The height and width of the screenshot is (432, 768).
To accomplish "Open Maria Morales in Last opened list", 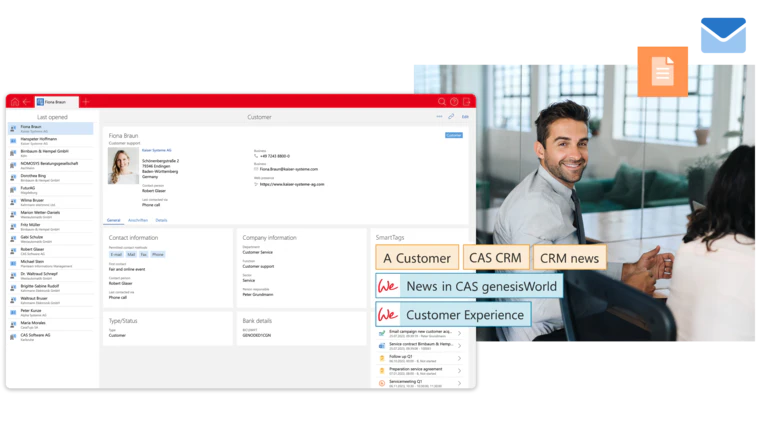I will pyautogui.click(x=50, y=324).
